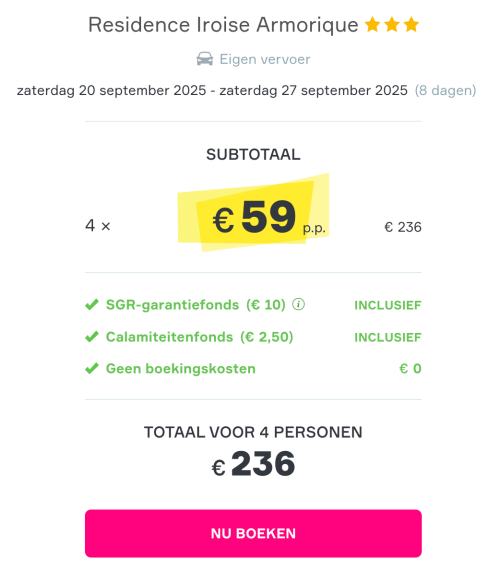Screen dimensions: 500x570
Task: Click the yellow highlighted €59 p.p. price
Action: tap(253, 213)
